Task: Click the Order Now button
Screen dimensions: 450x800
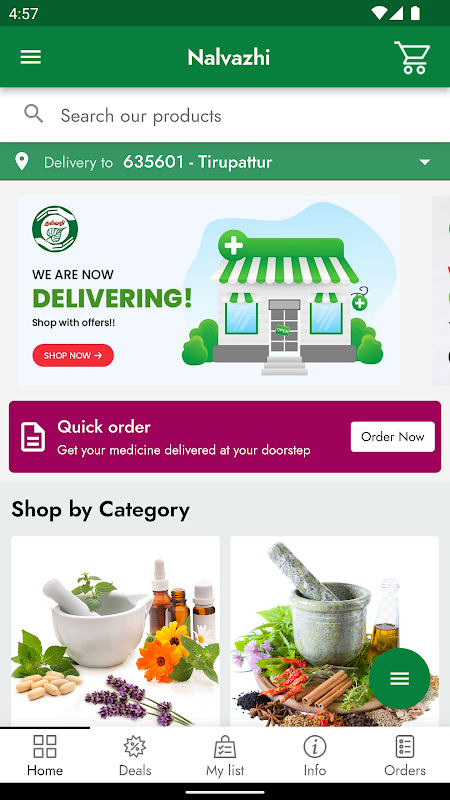Action: coord(393,437)
